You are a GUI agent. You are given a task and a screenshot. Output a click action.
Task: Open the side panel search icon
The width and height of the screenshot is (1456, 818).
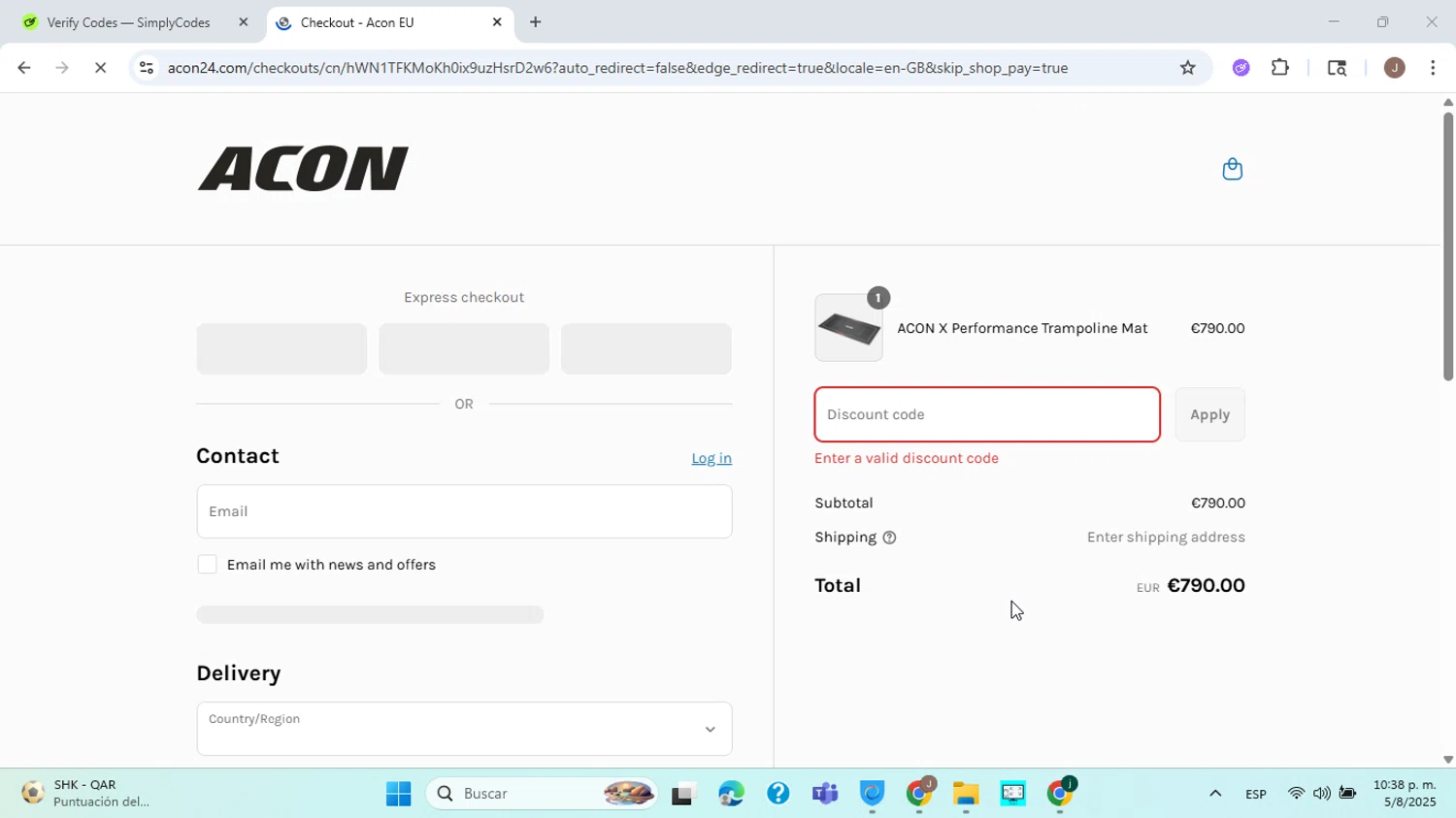click(1337, 68)
